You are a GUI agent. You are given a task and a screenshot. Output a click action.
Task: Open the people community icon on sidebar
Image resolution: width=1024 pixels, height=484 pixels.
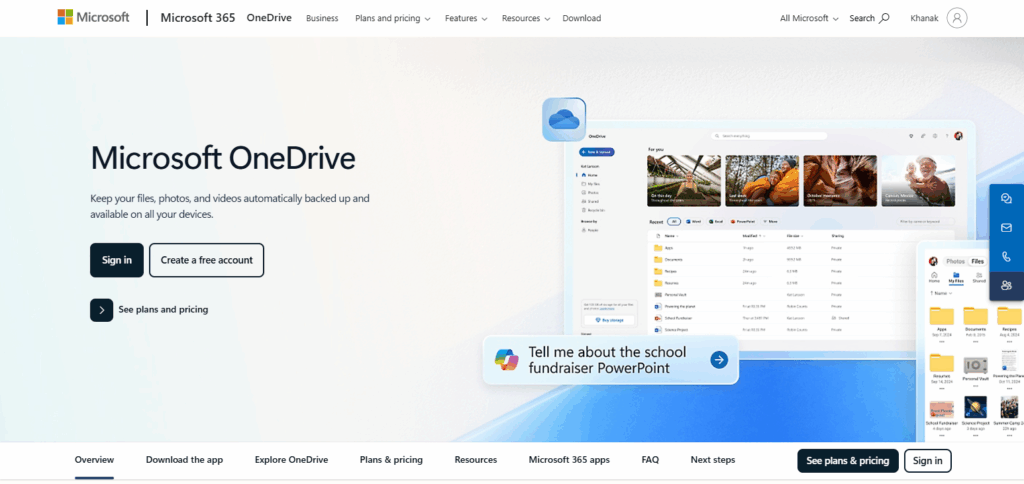[1006, 285]
